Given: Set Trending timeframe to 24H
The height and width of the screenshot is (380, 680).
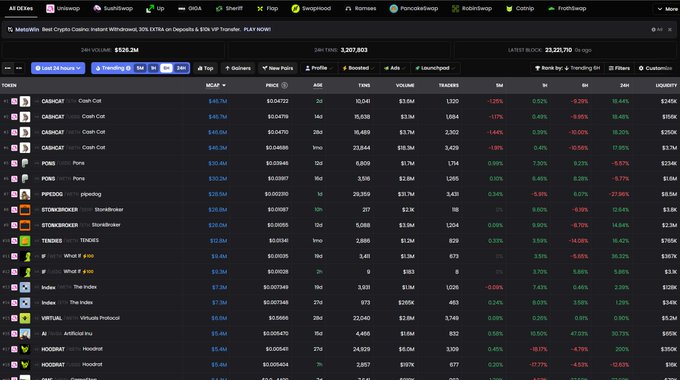Looking at the screenshot, I should coord(181,68).
